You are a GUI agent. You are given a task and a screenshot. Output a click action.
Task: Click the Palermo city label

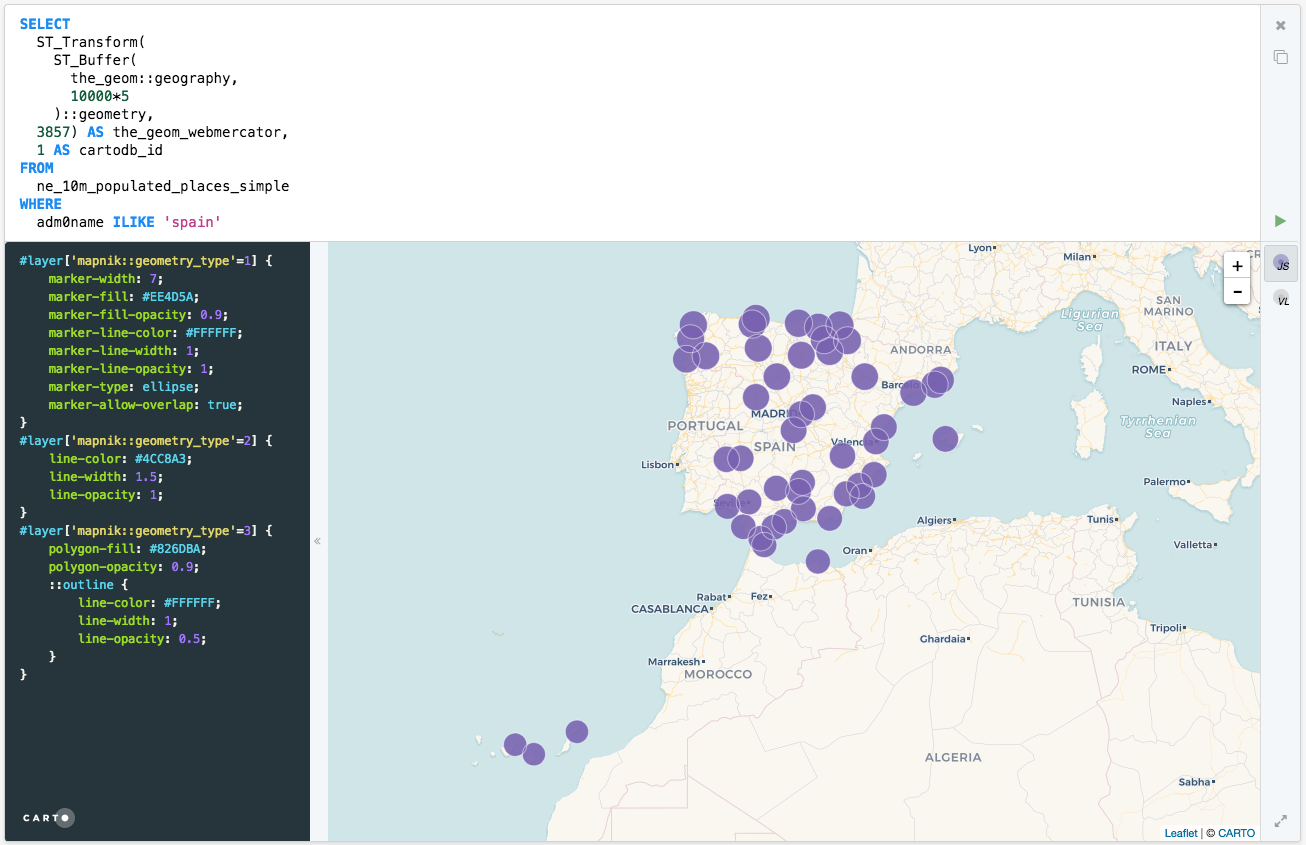[x=1165, y=481]
